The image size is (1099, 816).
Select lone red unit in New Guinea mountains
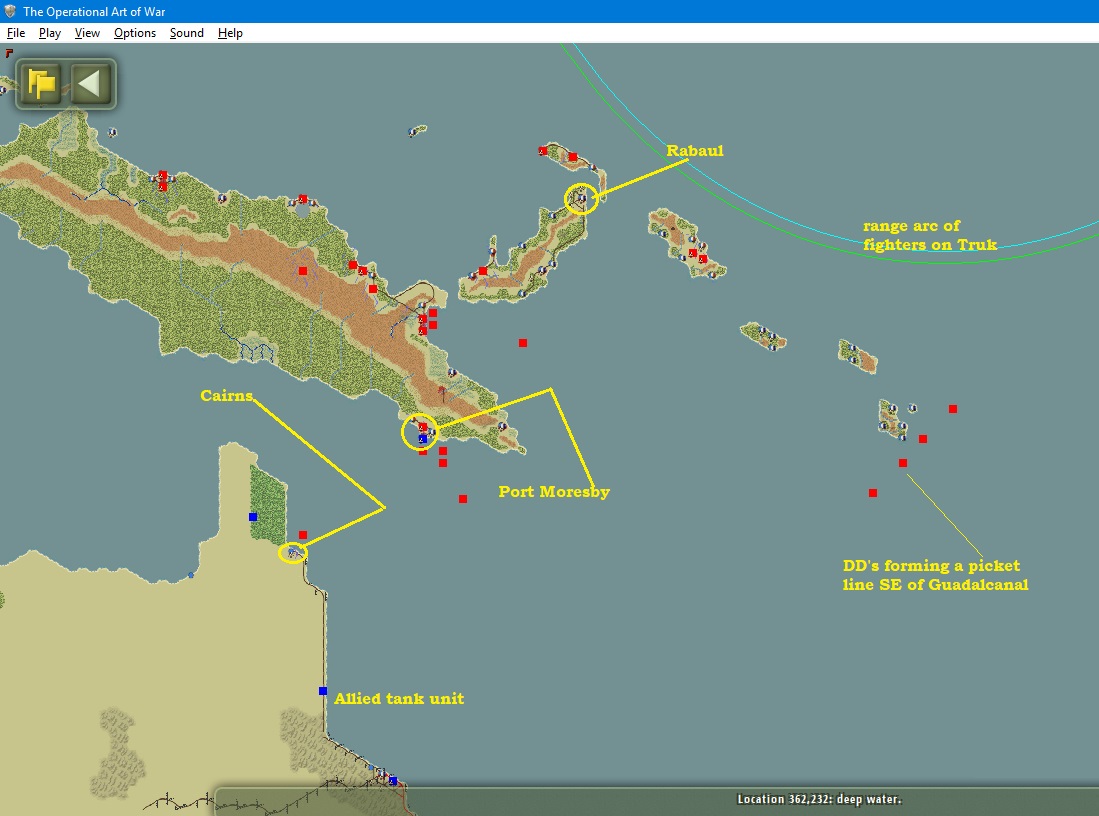click(x=303, y=271)
